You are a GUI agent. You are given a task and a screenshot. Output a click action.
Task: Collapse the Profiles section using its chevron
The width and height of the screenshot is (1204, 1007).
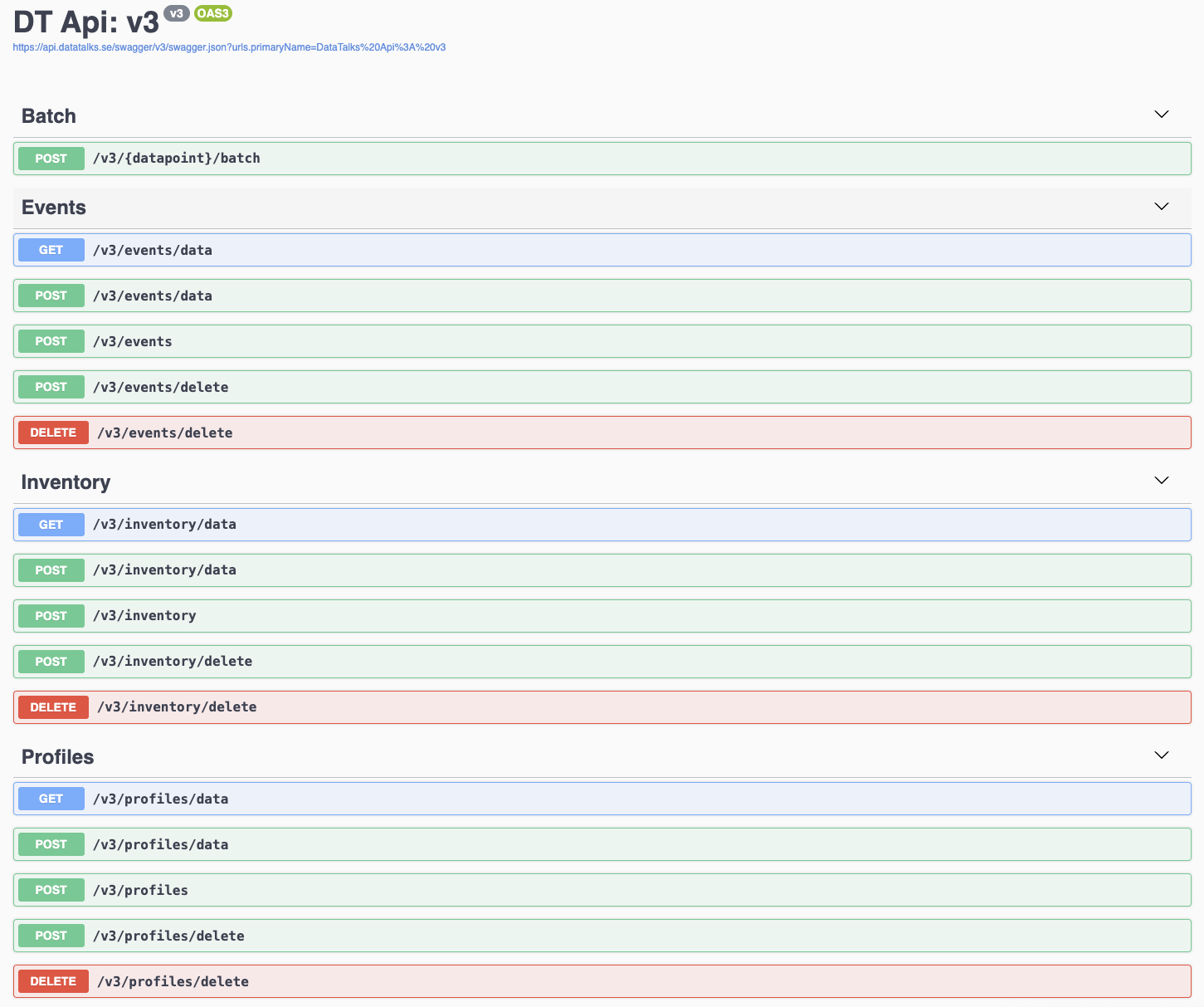click(x=1162, y=755)
